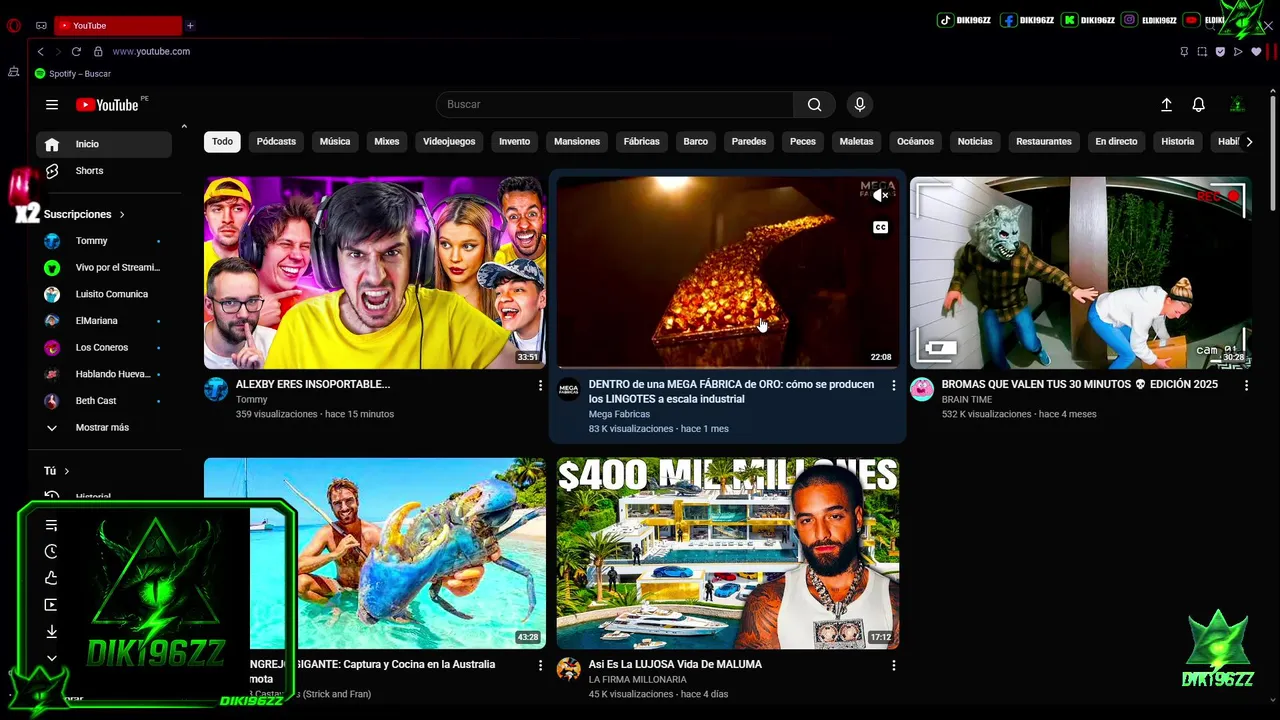The image size is (1280, 720).
Task: Select the Pódcasts filter chip
Action: tap(276, 142)
